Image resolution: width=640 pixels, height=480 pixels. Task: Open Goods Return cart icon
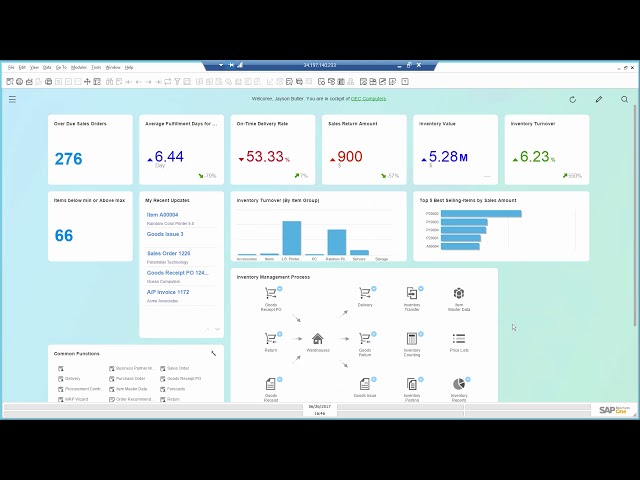[x=364, y=338]
